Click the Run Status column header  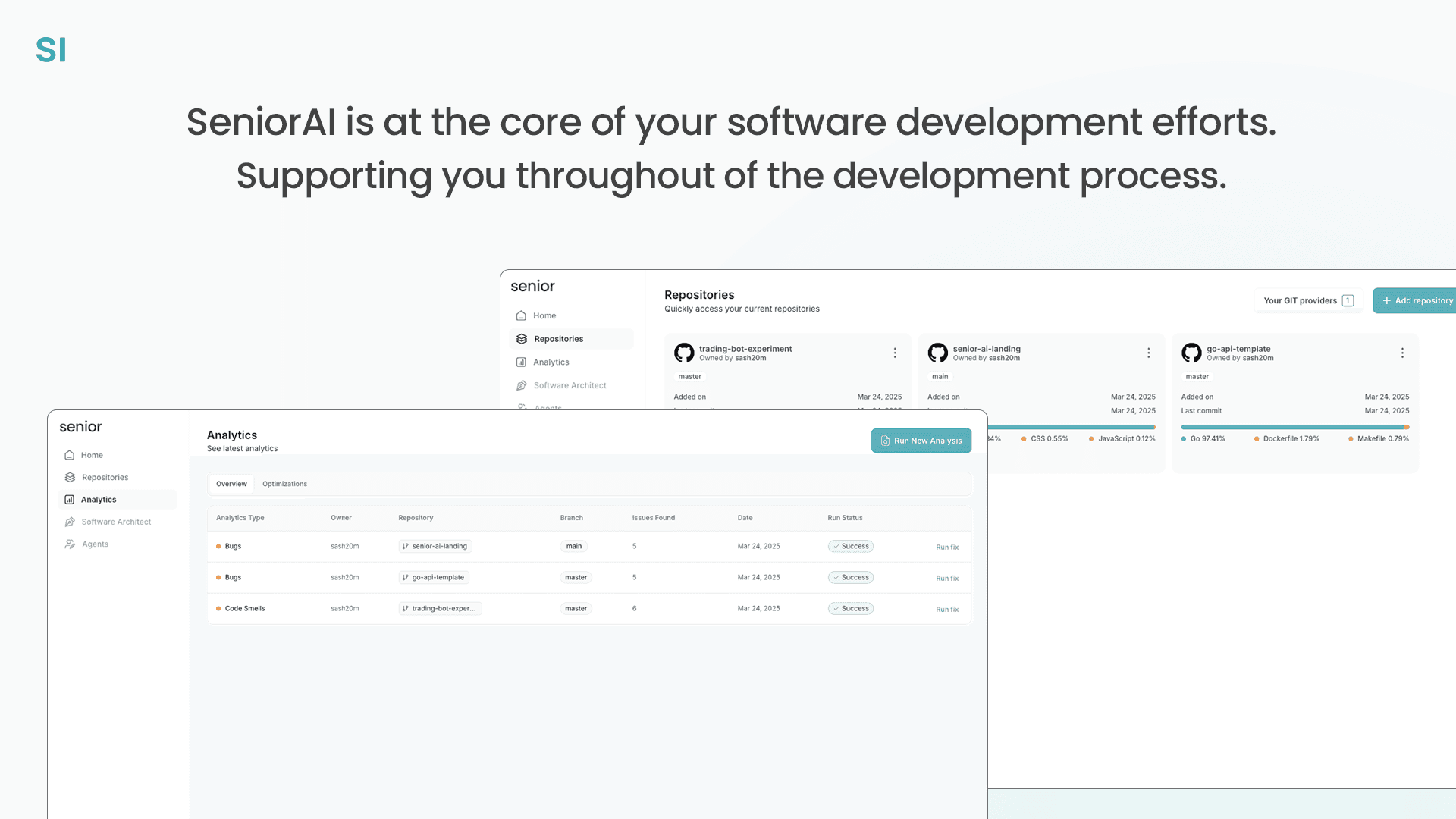click(x=845, y=518)
